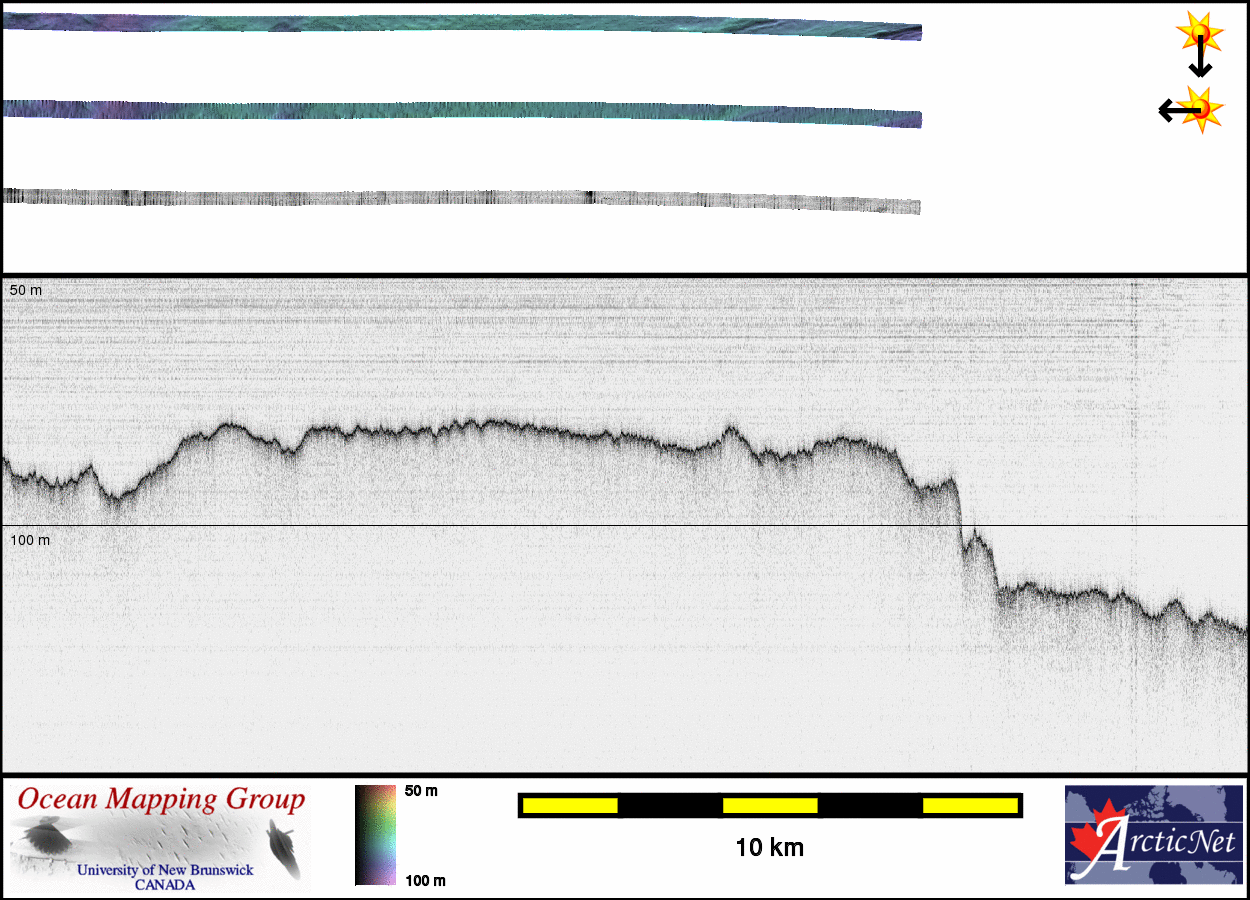This screenshot has height=900, width=1250.
Task: Select the leftmost yellow scale bar segment
Action: click(570, 805)
